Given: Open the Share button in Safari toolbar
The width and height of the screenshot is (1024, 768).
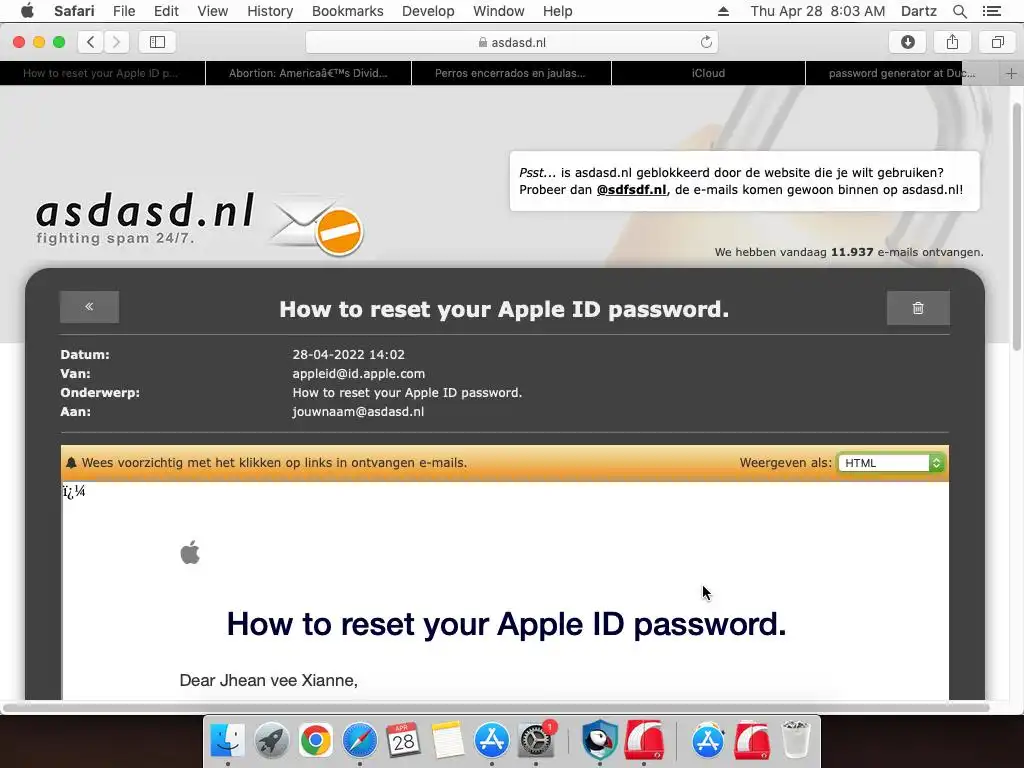Looking at the screenshot, I should point(953,42).
